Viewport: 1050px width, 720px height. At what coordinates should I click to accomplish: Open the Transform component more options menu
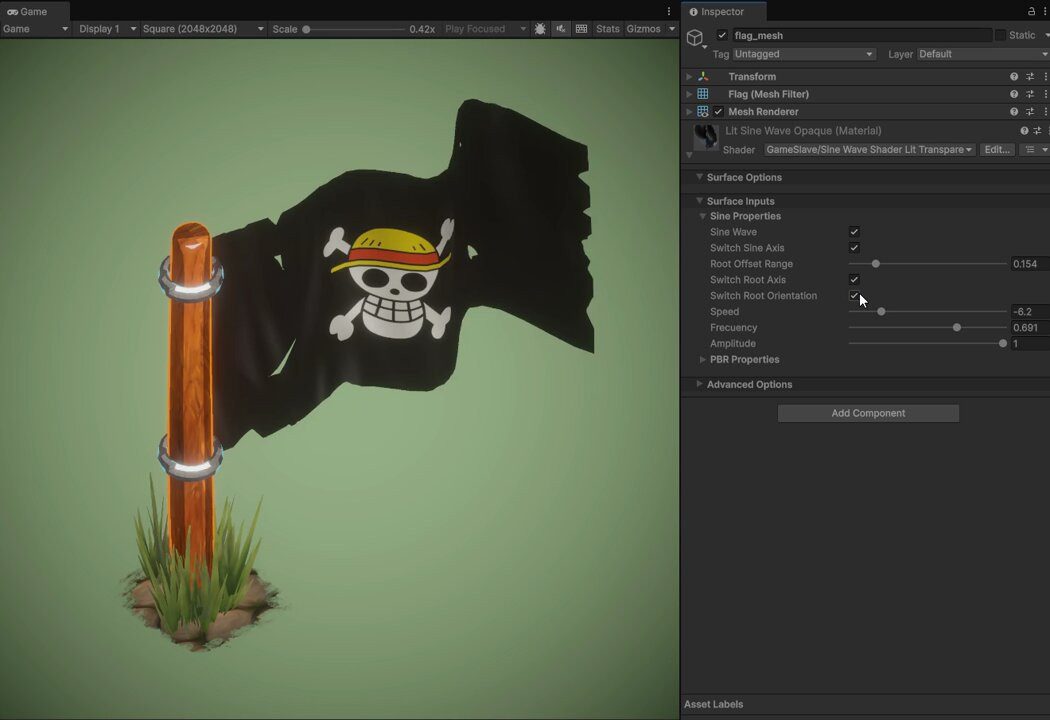[x=1045, y=76]
